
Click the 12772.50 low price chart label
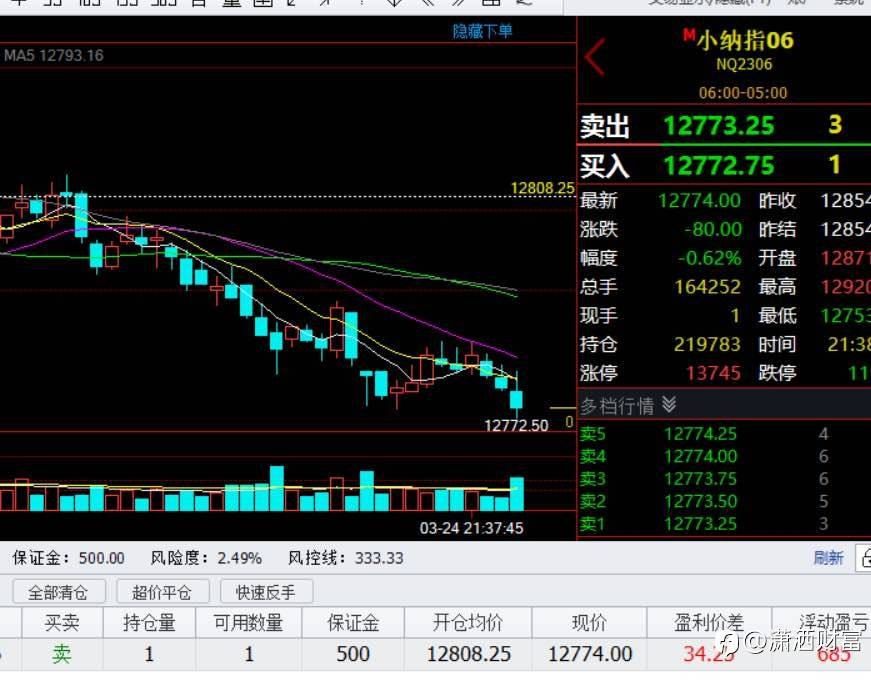pyautogui.click(x=516, y=426)
